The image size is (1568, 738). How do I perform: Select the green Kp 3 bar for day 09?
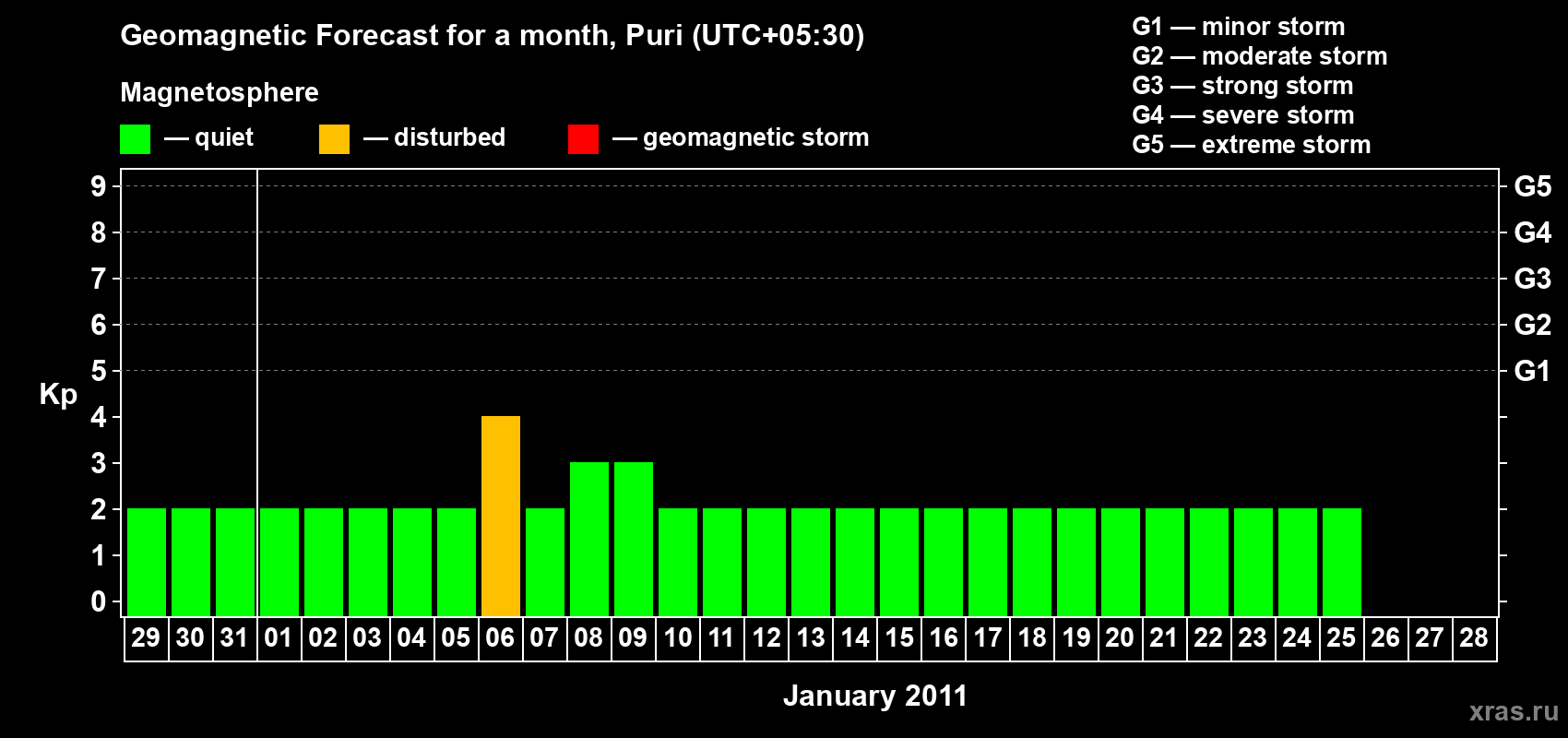point(634,539)
